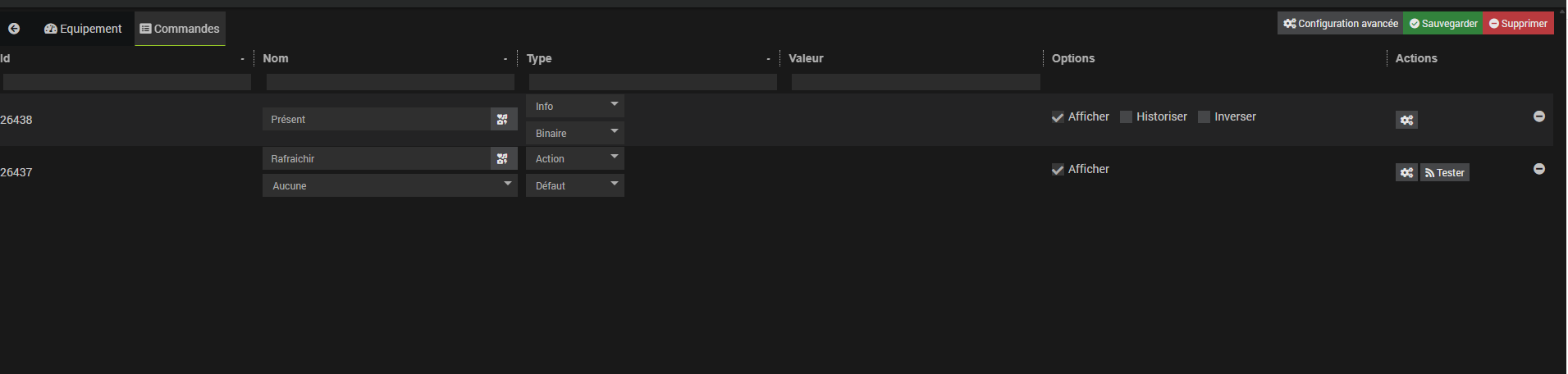1568x374 pixels.
Task: Open icon picker for Présent command
Action: coord(502,120)
